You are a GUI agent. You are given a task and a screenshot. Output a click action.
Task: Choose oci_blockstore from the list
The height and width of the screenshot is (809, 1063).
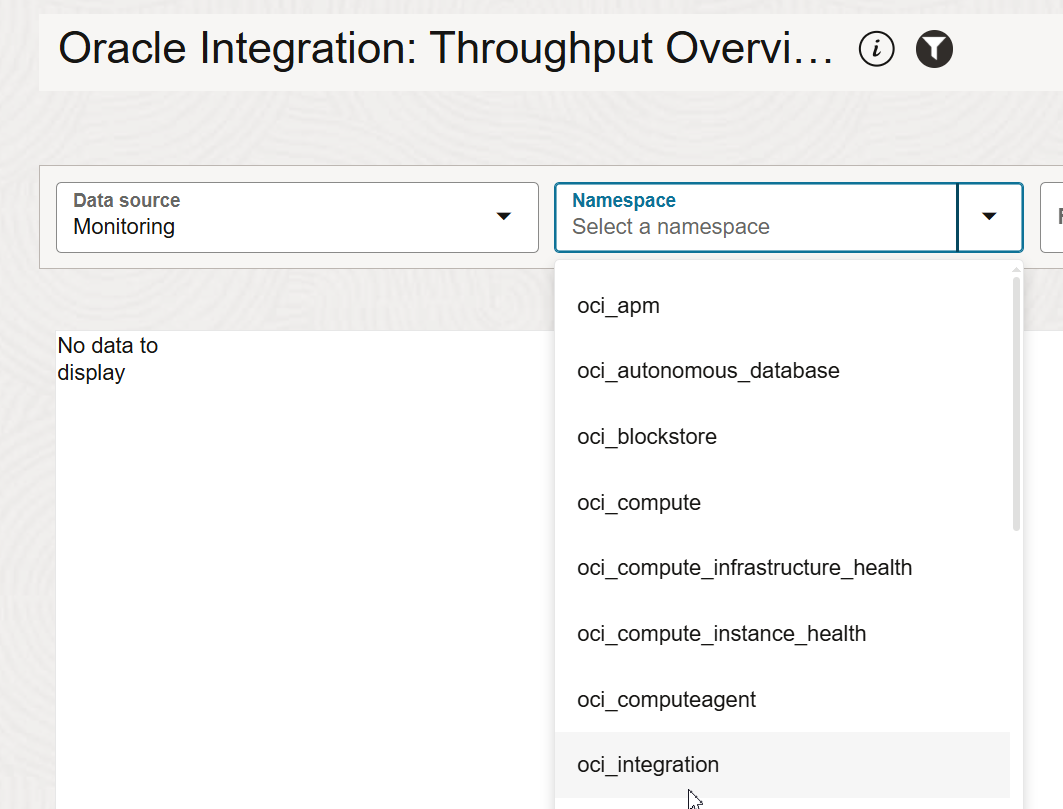(x=782, y=437)
